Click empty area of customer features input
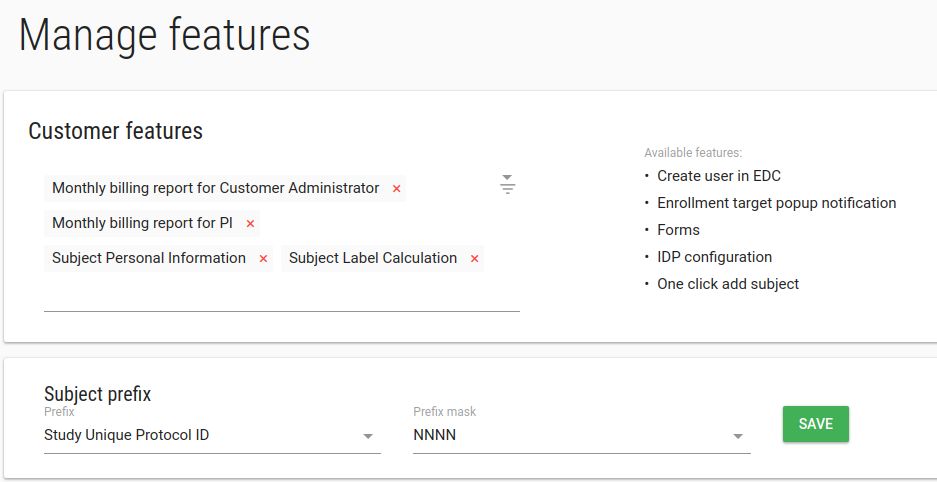Screen dimensions: 937x482 [x=281, y=293]
